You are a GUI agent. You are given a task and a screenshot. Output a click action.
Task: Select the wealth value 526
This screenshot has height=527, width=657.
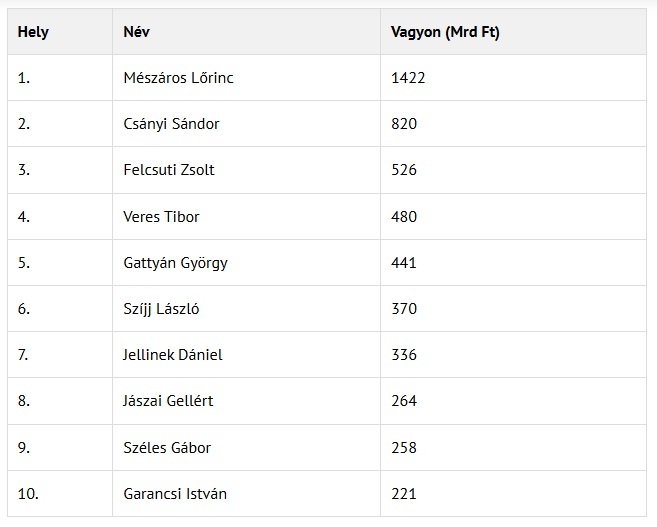(405, 170)
